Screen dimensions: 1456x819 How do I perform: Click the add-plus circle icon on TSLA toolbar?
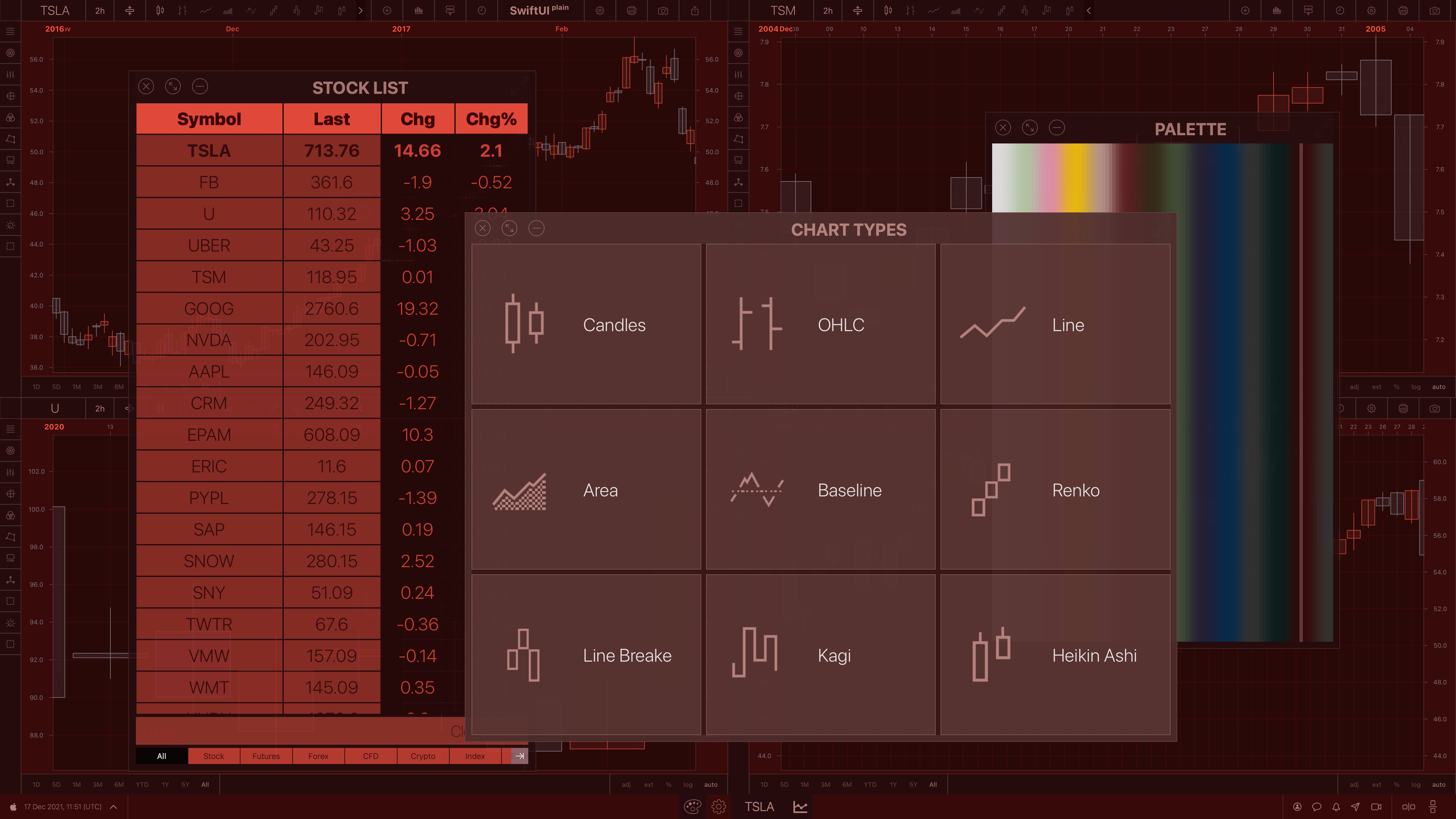[x=387, y=11]
